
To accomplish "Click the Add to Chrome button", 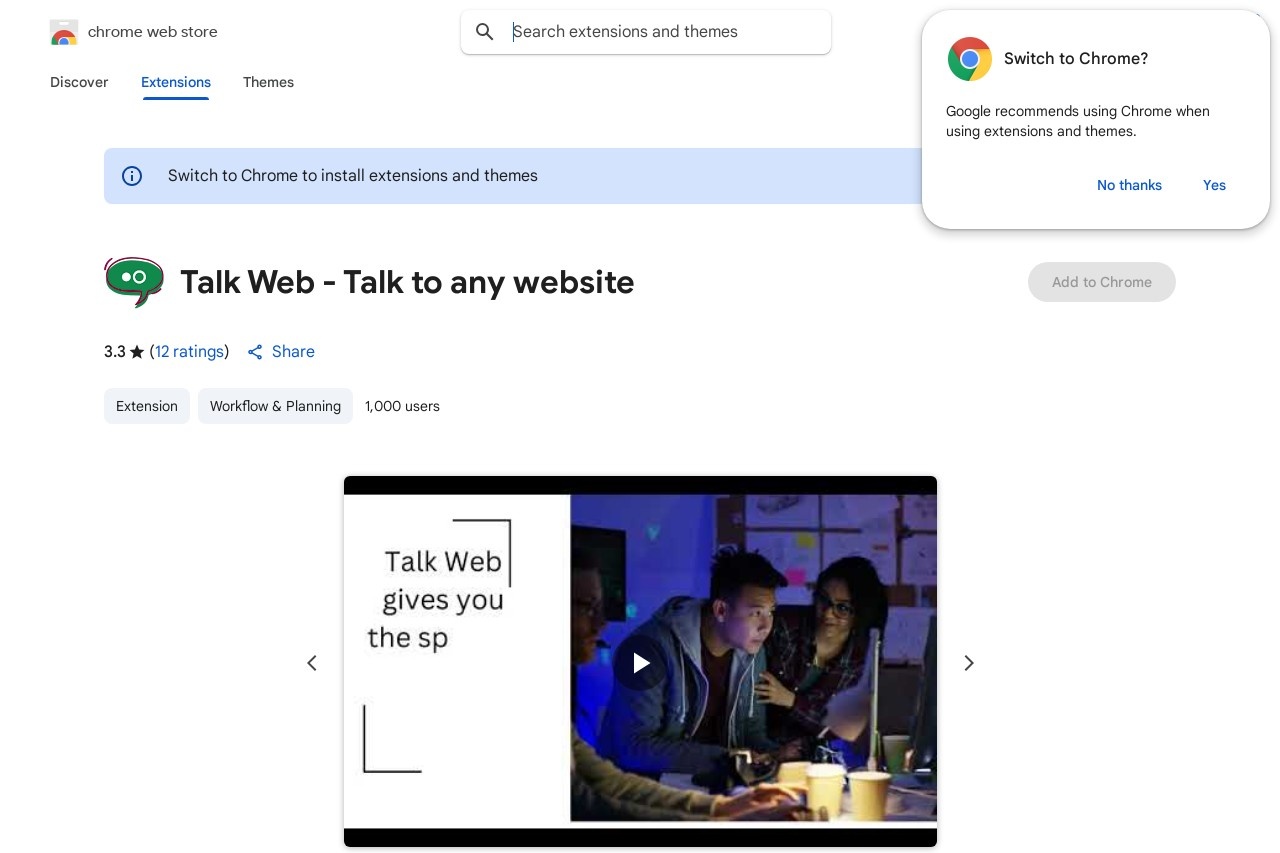I will tap(1102, 282).
